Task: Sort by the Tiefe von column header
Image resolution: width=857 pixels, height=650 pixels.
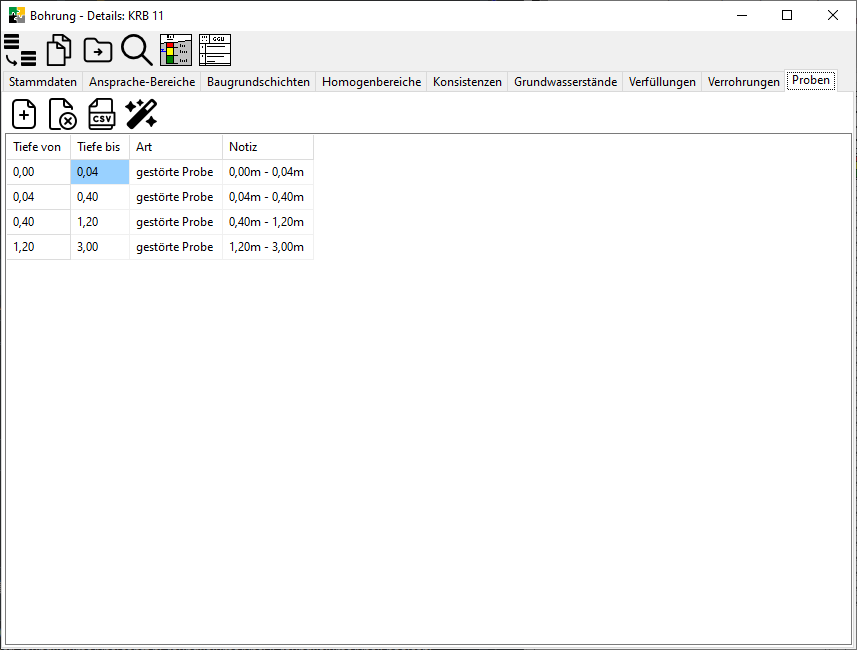Action: (37, 147)
